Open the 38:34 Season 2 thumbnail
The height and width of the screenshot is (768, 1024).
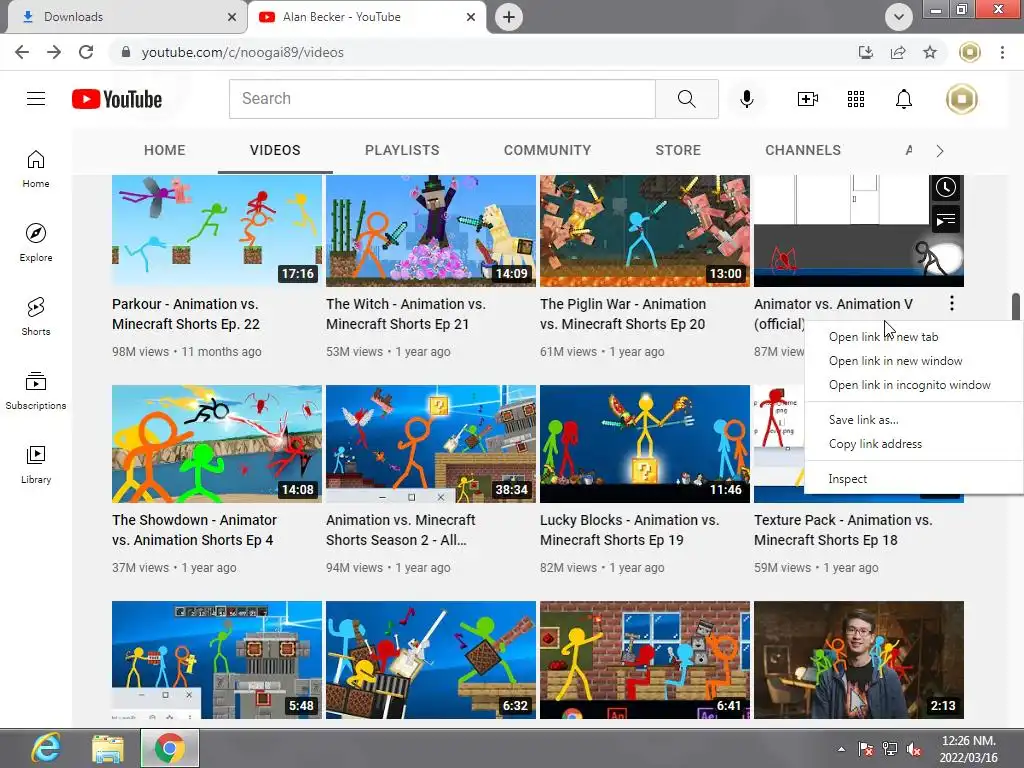tap(431, 444)
